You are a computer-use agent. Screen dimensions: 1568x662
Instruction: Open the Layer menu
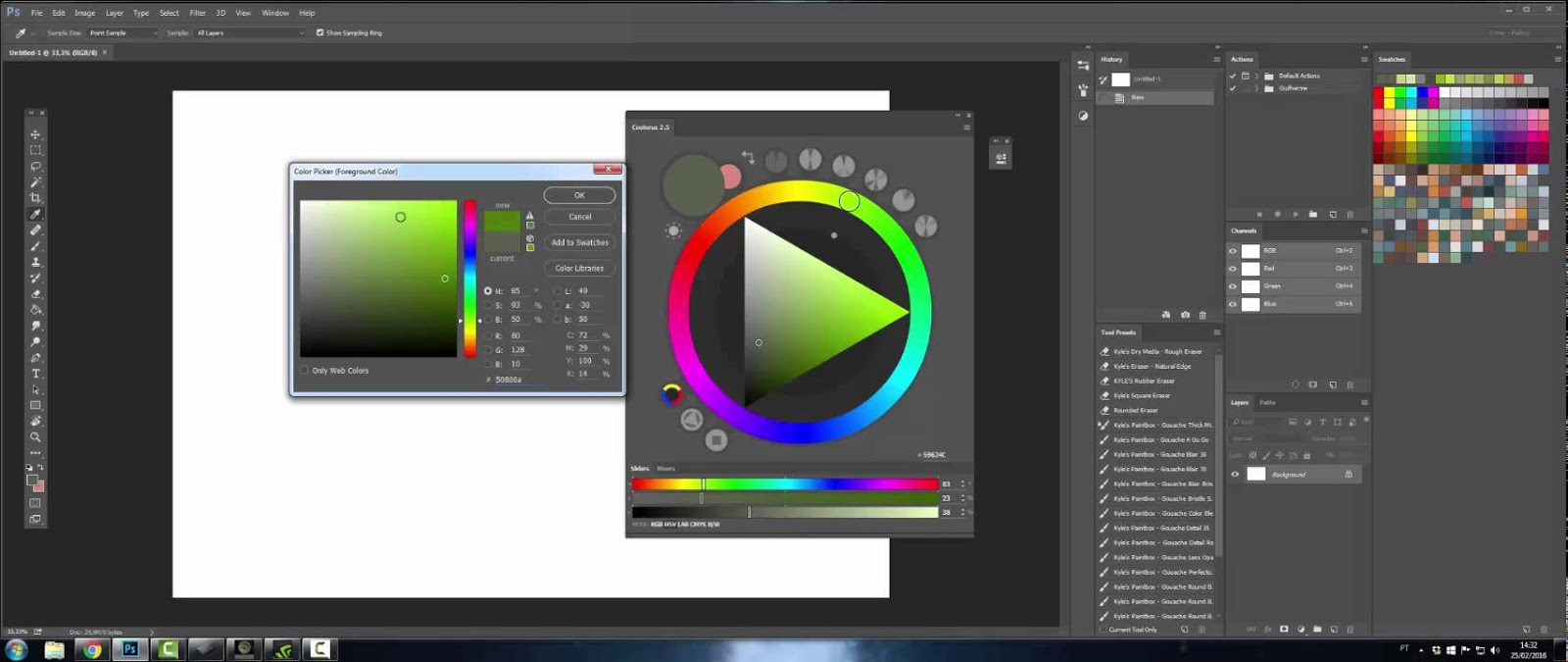[115, 13]
